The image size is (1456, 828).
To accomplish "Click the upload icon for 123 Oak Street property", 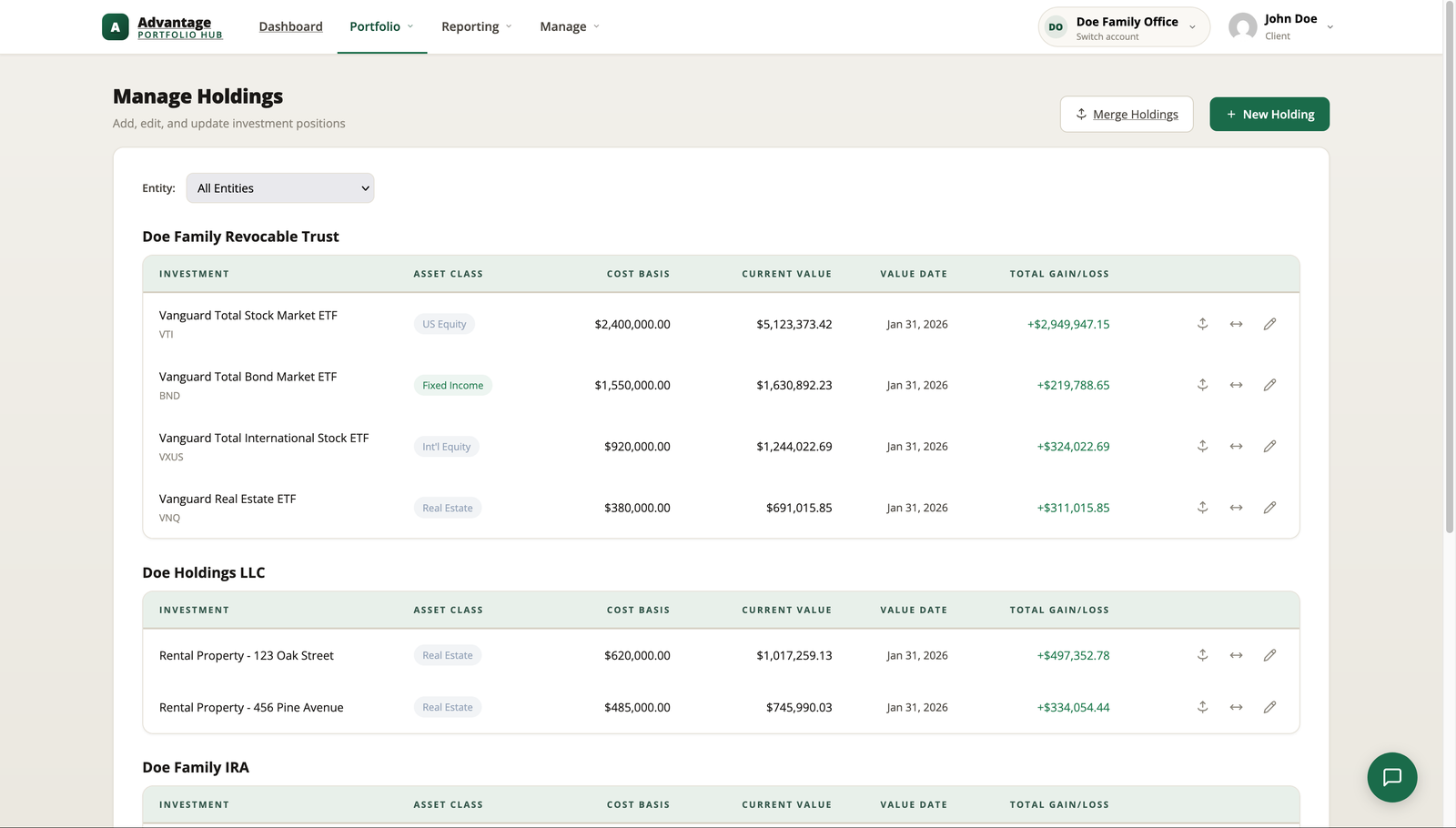I will pyautogui.click(x=1202, y=655).
